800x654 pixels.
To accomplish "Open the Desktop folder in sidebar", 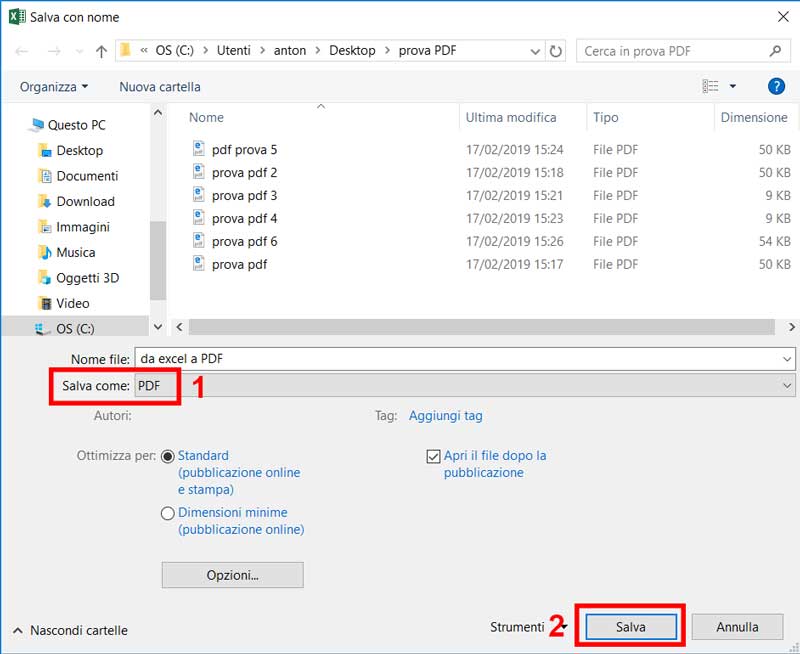I will point(80,150).
